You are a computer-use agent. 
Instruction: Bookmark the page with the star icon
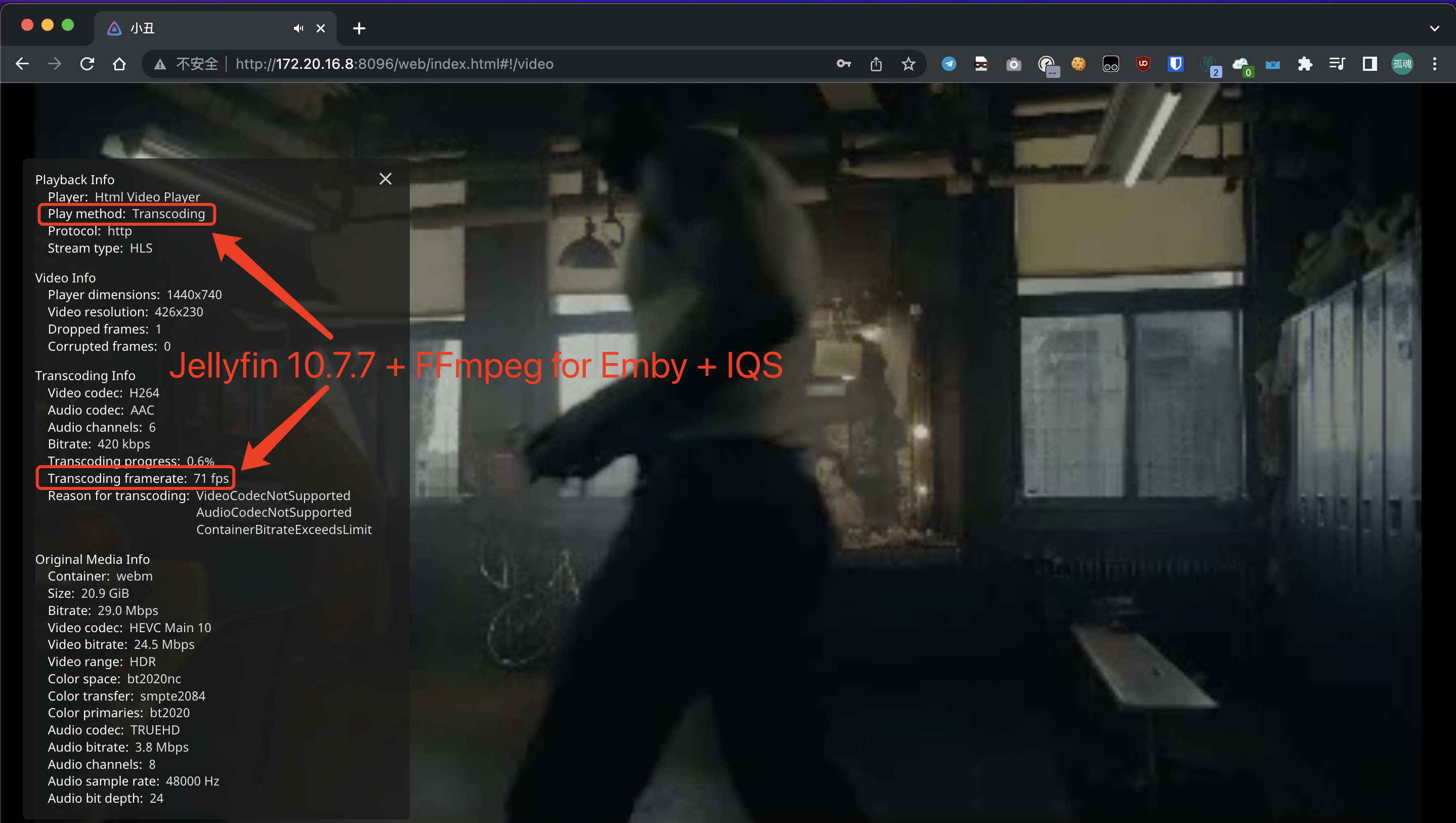click(x=908, y=63)
